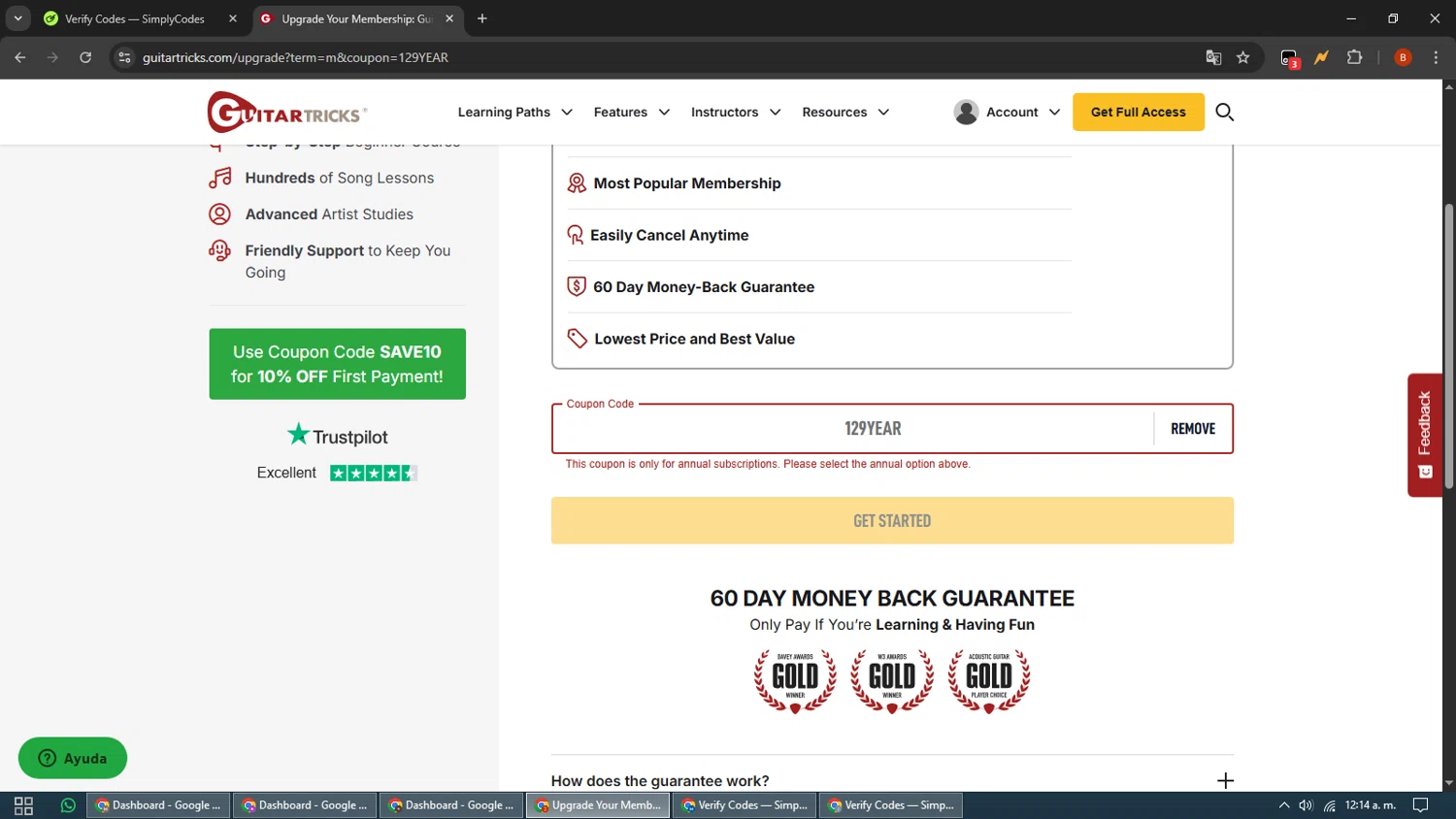Click the Advanced Artist Studies person icon

click(220, 214)
